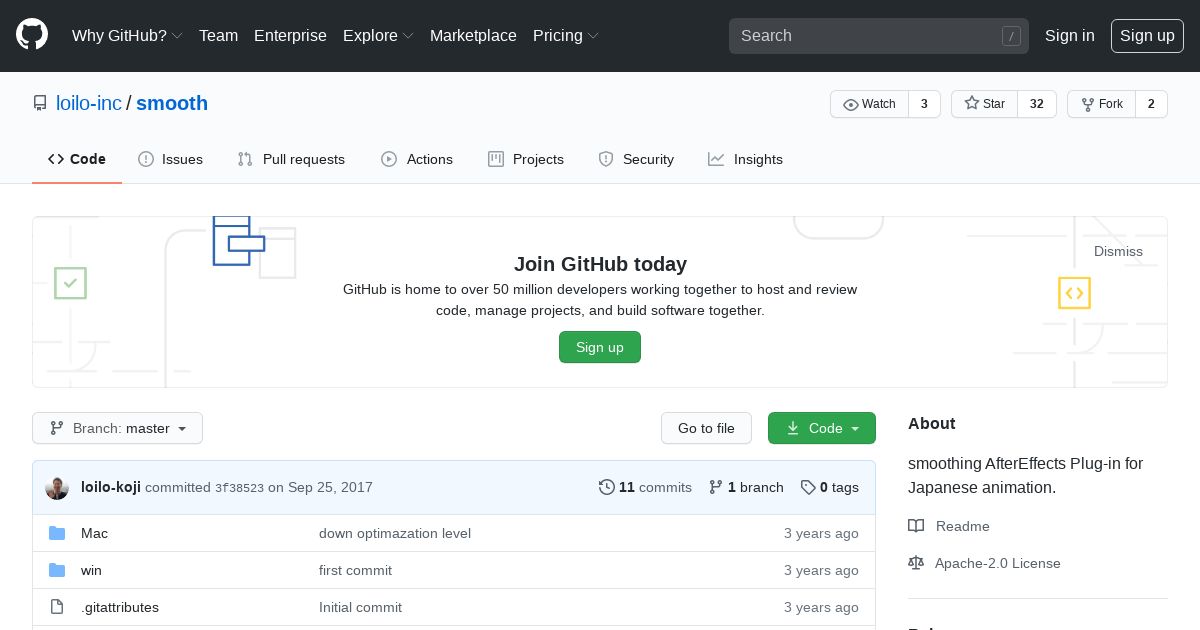1200x630 pixels.
Task: Dismiss the Join GitHub banner
Action: [x=1118, y=251]
